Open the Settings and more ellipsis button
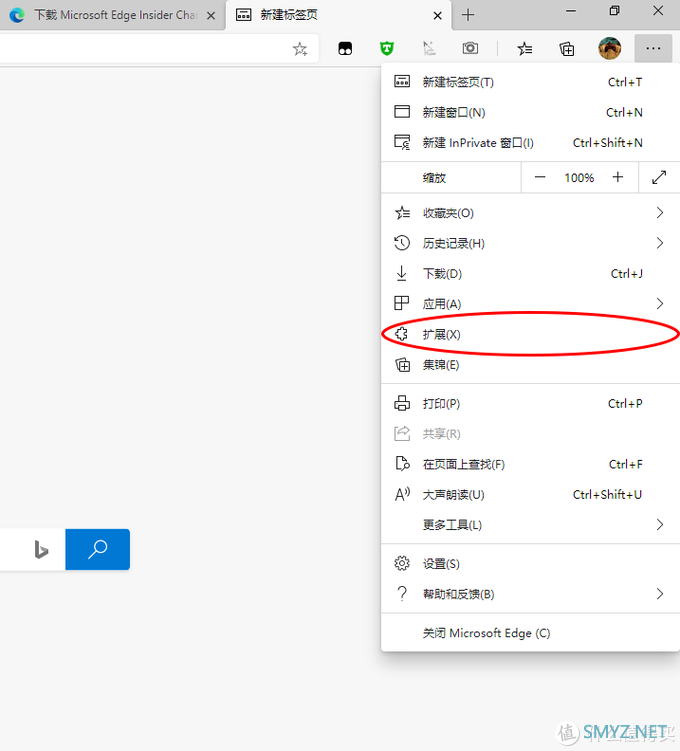680x751 pixels. 653,48
